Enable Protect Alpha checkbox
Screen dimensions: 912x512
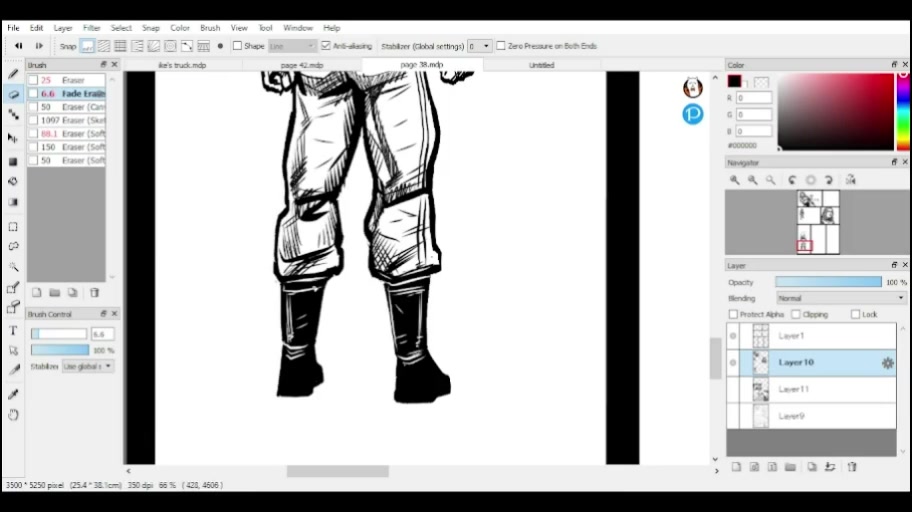click(733, 314)
